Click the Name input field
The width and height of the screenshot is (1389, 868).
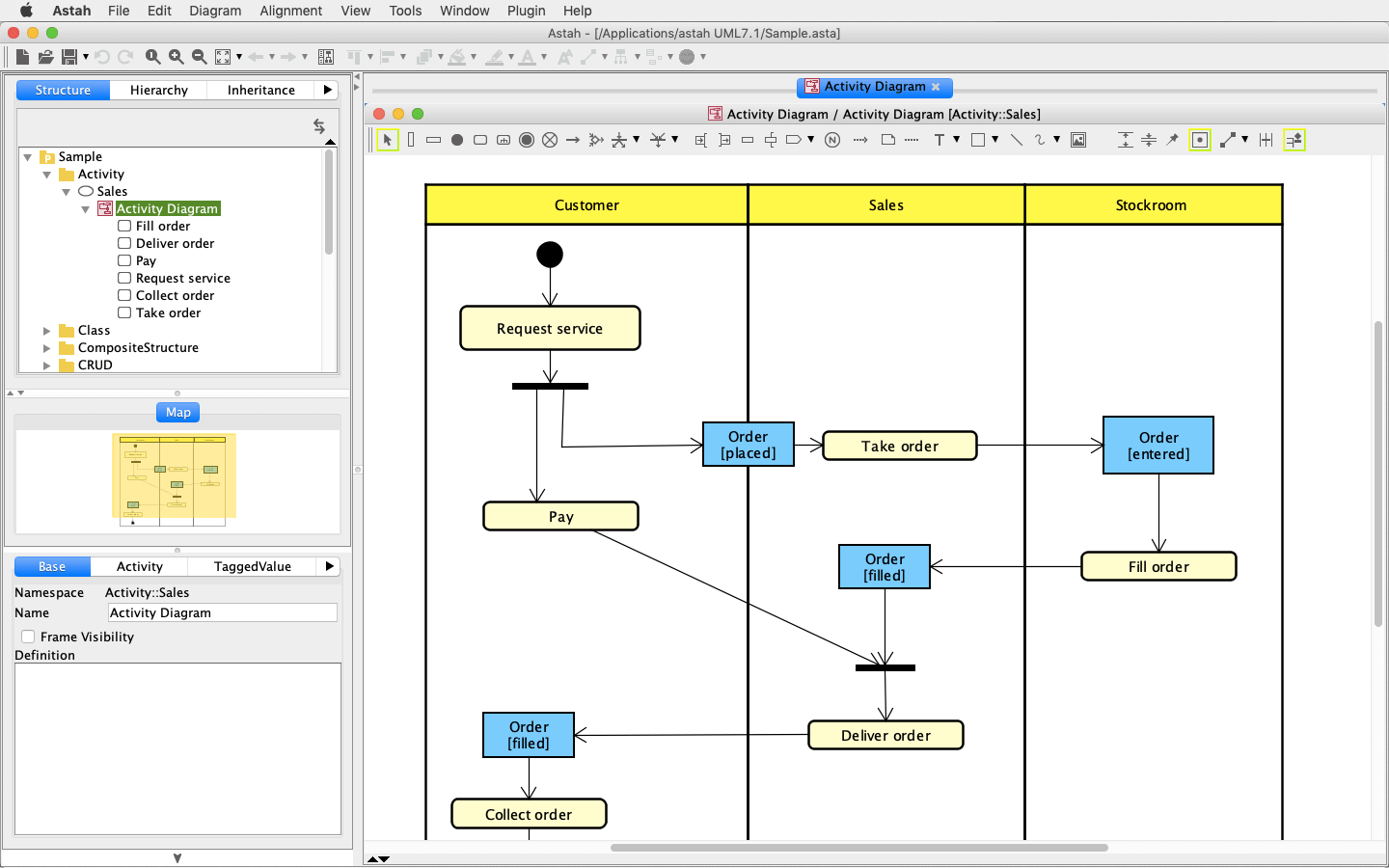(x=223, y=612)
